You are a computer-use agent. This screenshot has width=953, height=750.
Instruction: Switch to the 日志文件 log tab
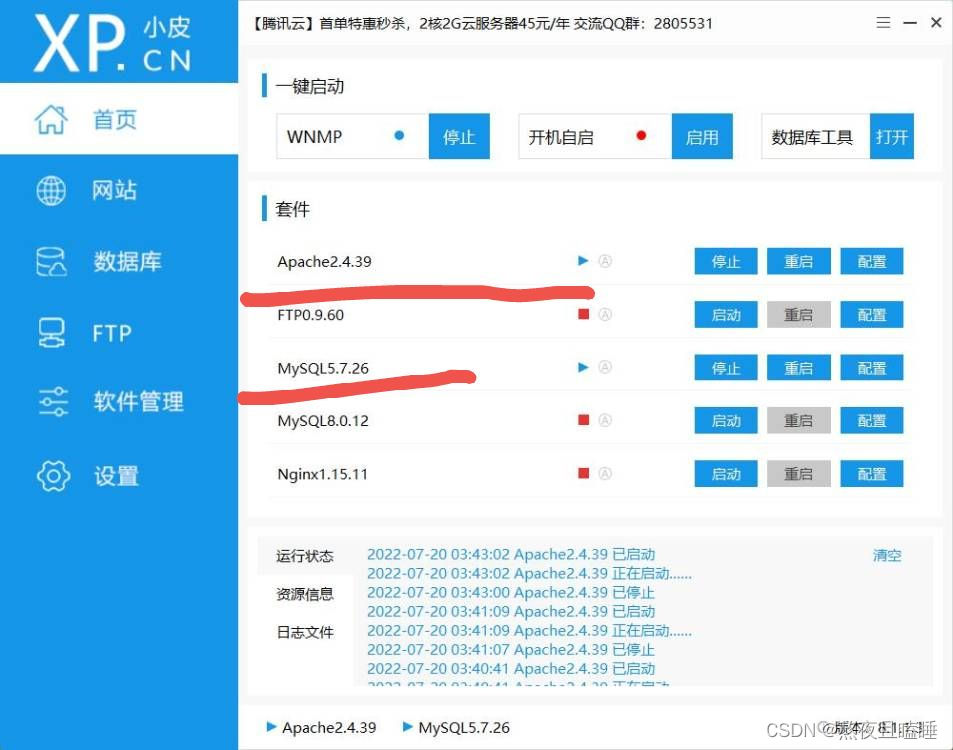tap(303, 631)
